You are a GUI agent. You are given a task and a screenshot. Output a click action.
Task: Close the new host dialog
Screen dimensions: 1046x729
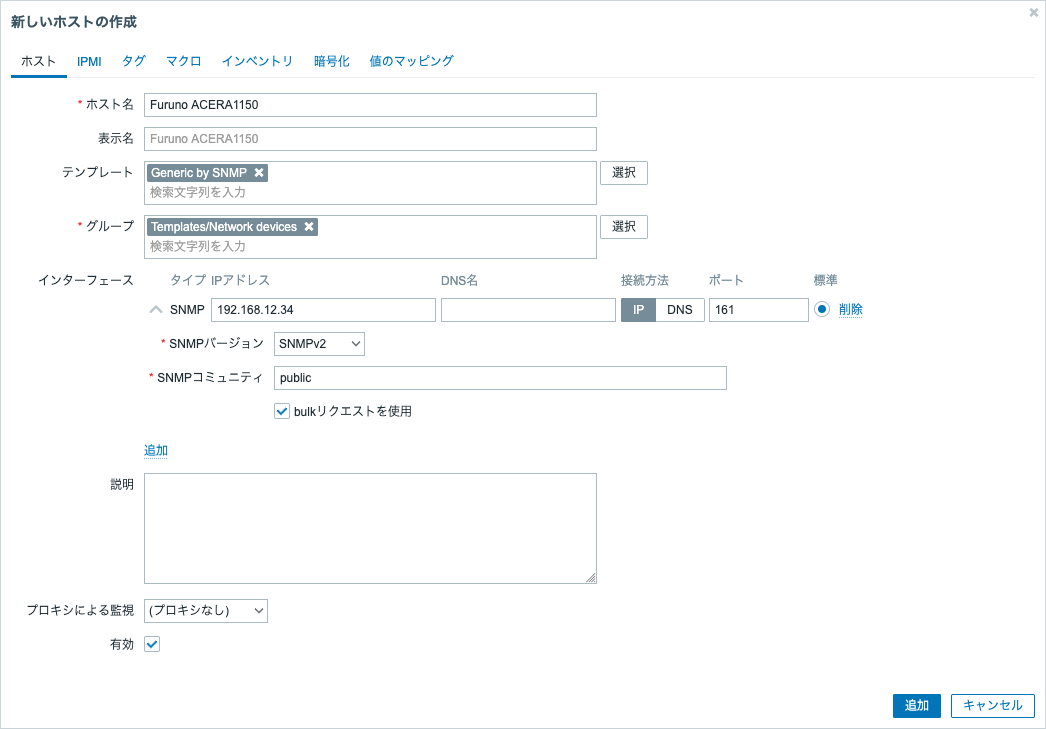click(1034, 13)
